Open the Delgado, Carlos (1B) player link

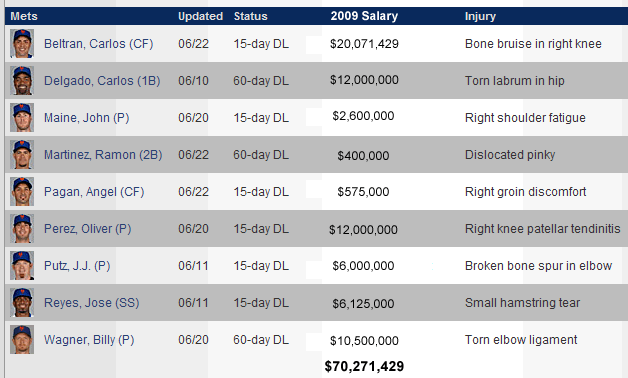coord(102,81)
